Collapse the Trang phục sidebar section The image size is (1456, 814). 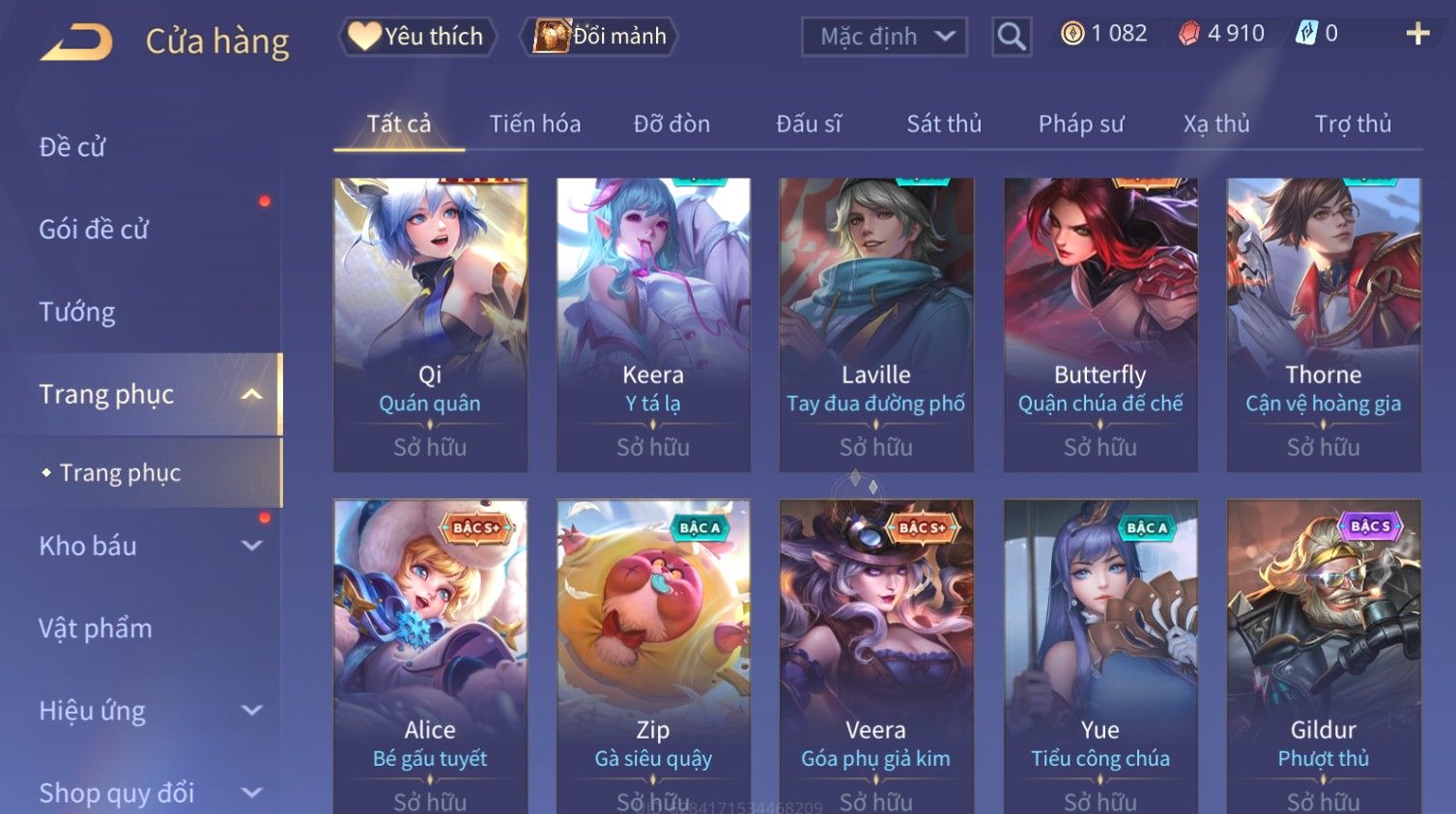coord(252,394)
